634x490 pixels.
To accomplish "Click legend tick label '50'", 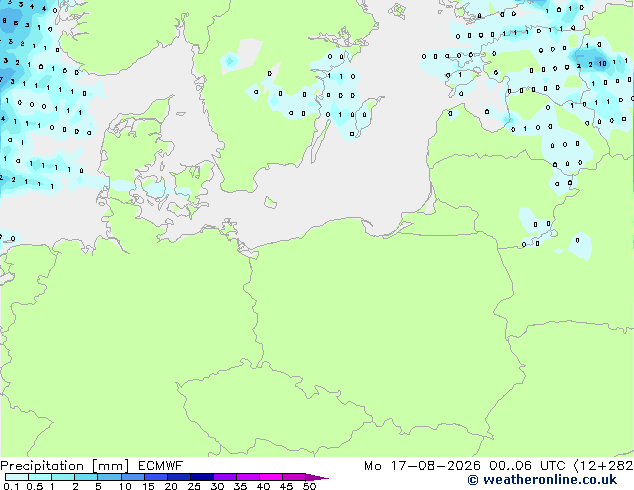I will coord(309,486).
